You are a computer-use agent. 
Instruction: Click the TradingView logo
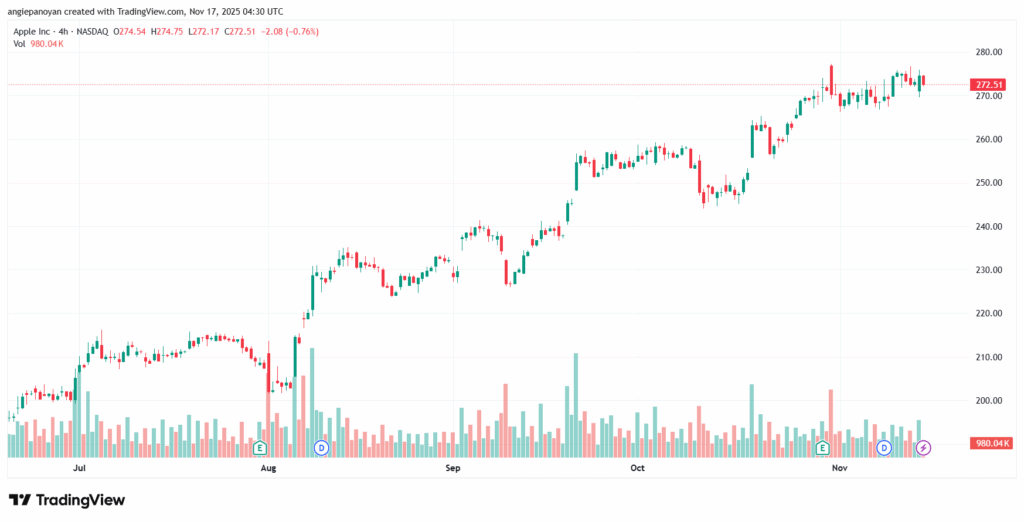coord(67,500)
